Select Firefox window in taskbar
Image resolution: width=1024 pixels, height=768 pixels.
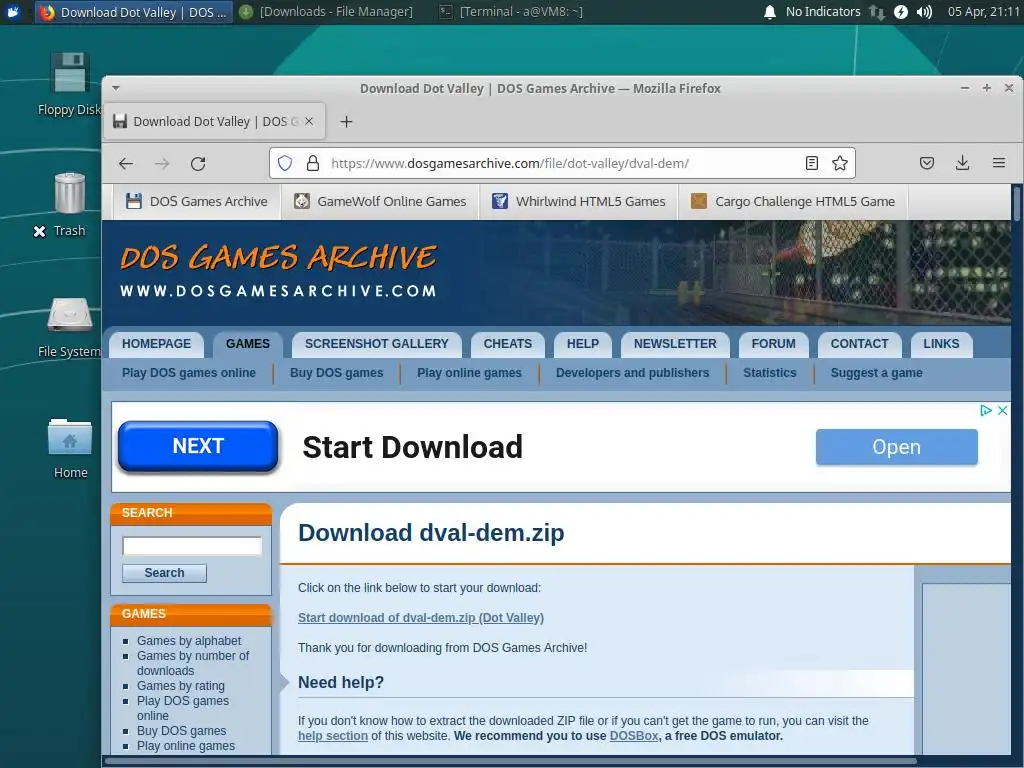pyautogui.click(x=133, y=12)
